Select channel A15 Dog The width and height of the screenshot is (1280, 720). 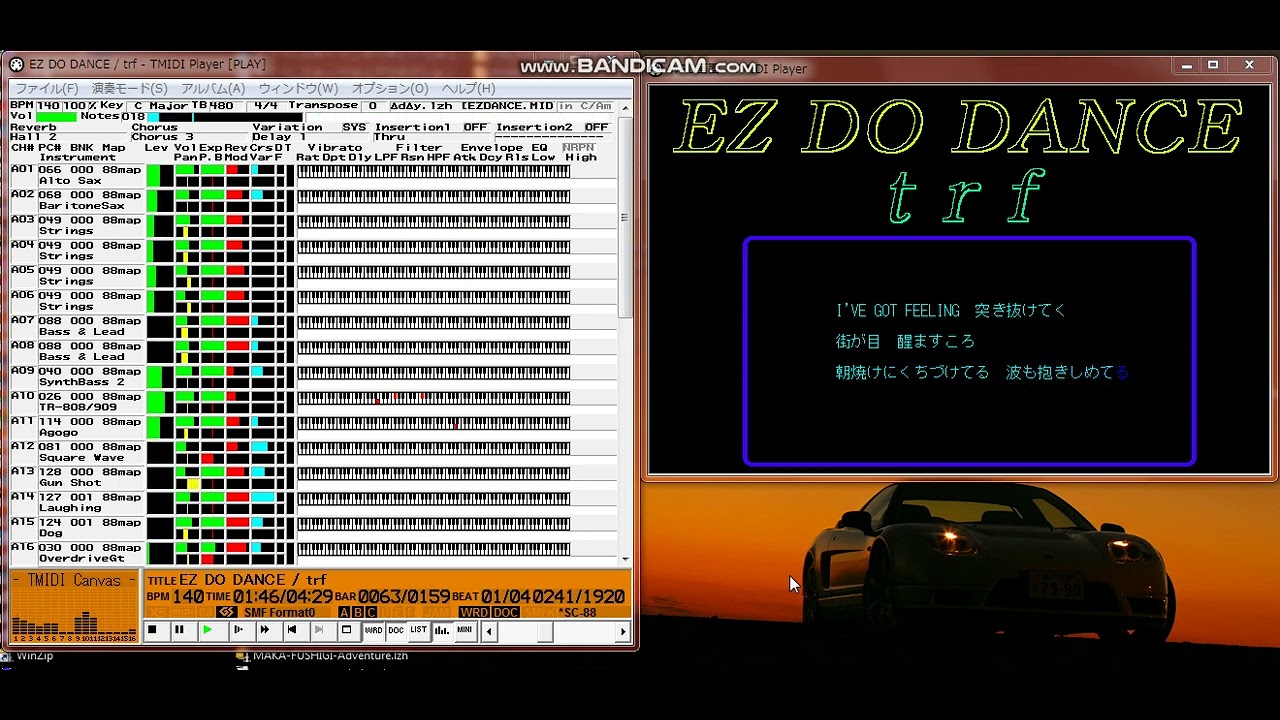(77, 527)
